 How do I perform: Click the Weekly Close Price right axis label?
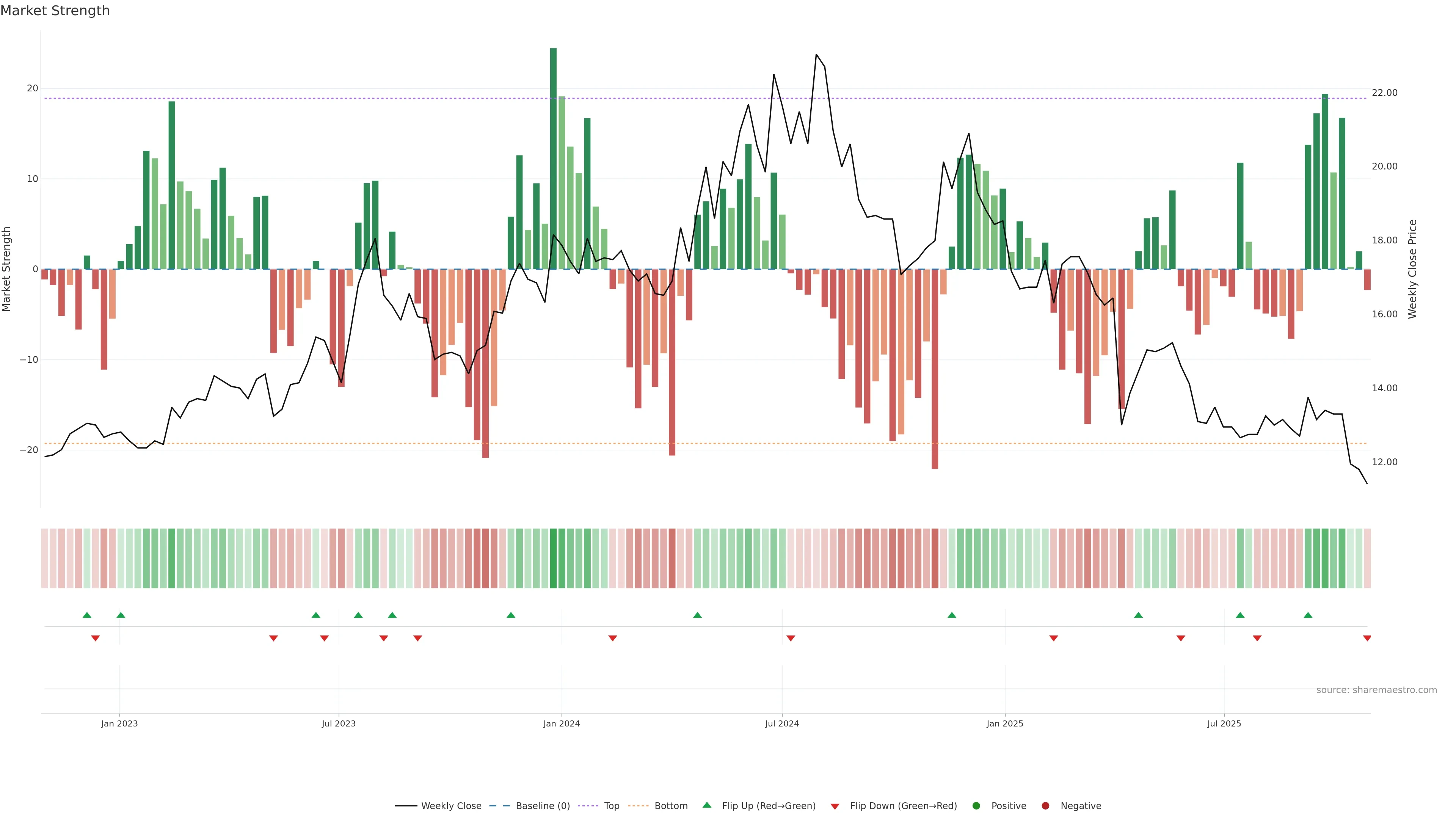1412,269
